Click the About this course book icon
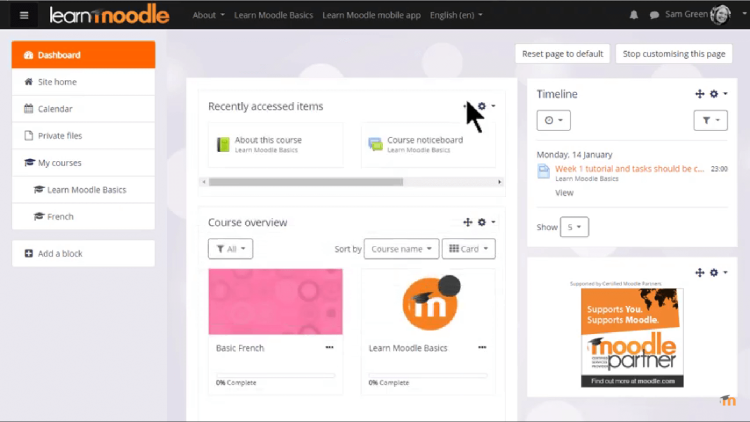 click(x=223, y=144)
